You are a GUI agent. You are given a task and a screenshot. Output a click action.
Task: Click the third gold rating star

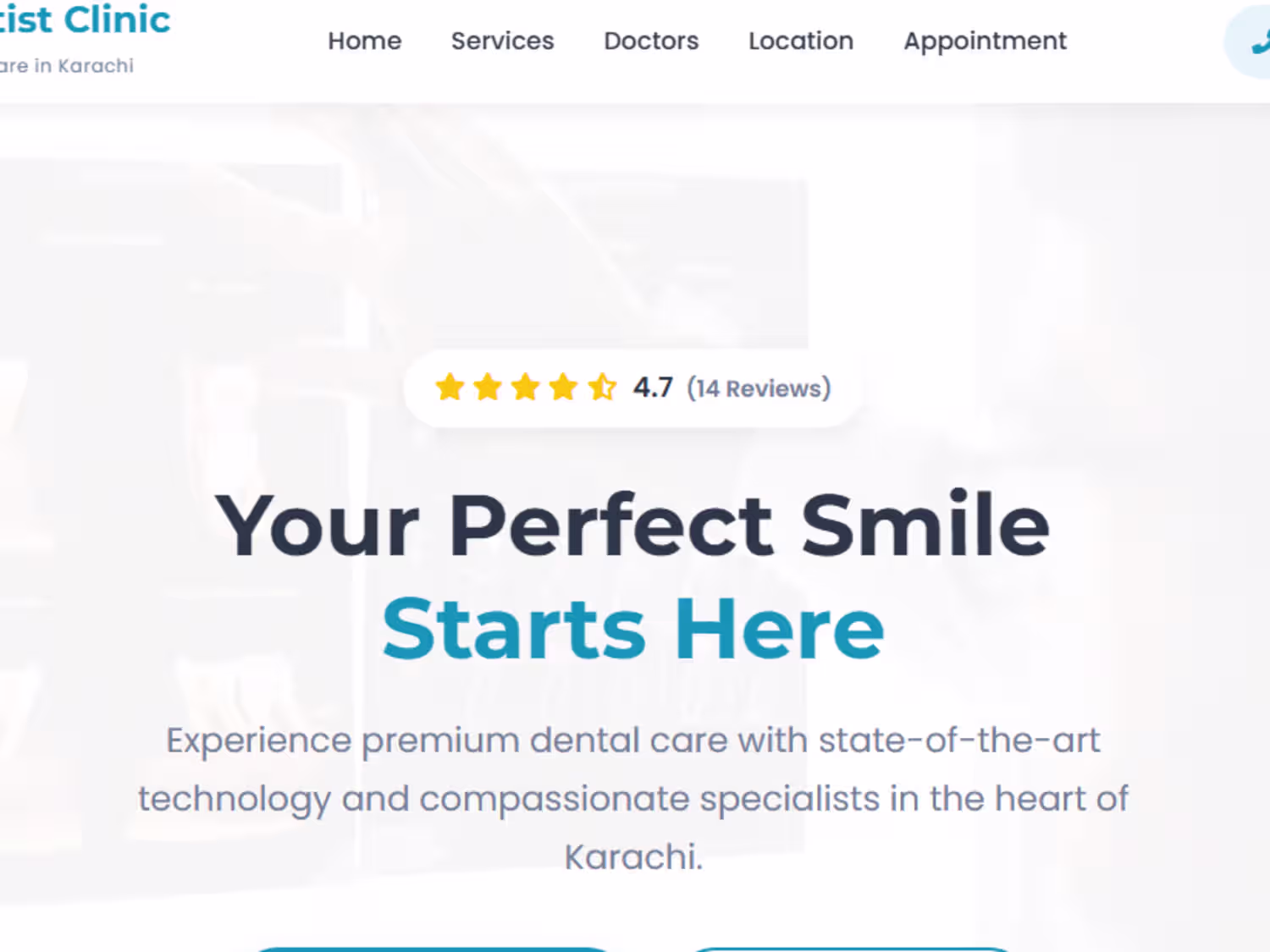coord(526,387)
